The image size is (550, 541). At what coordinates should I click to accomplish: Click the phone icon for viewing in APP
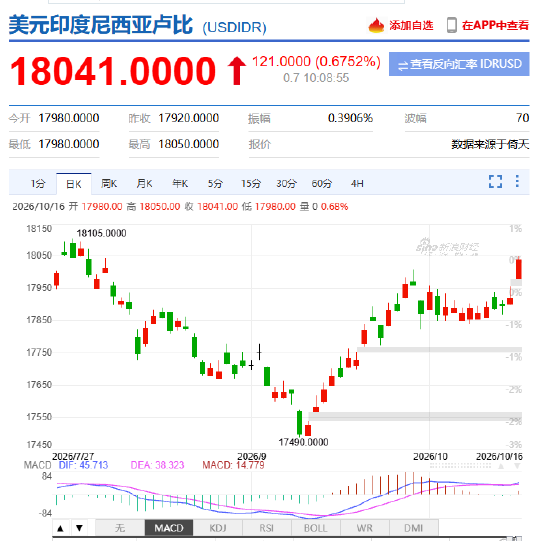pos(452,25)
